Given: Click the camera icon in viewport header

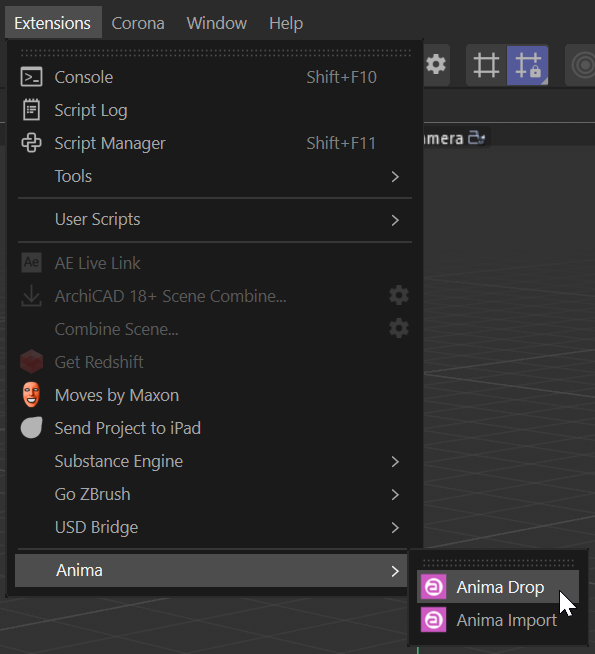Looking at the screenshot, I should pos(477,138).
